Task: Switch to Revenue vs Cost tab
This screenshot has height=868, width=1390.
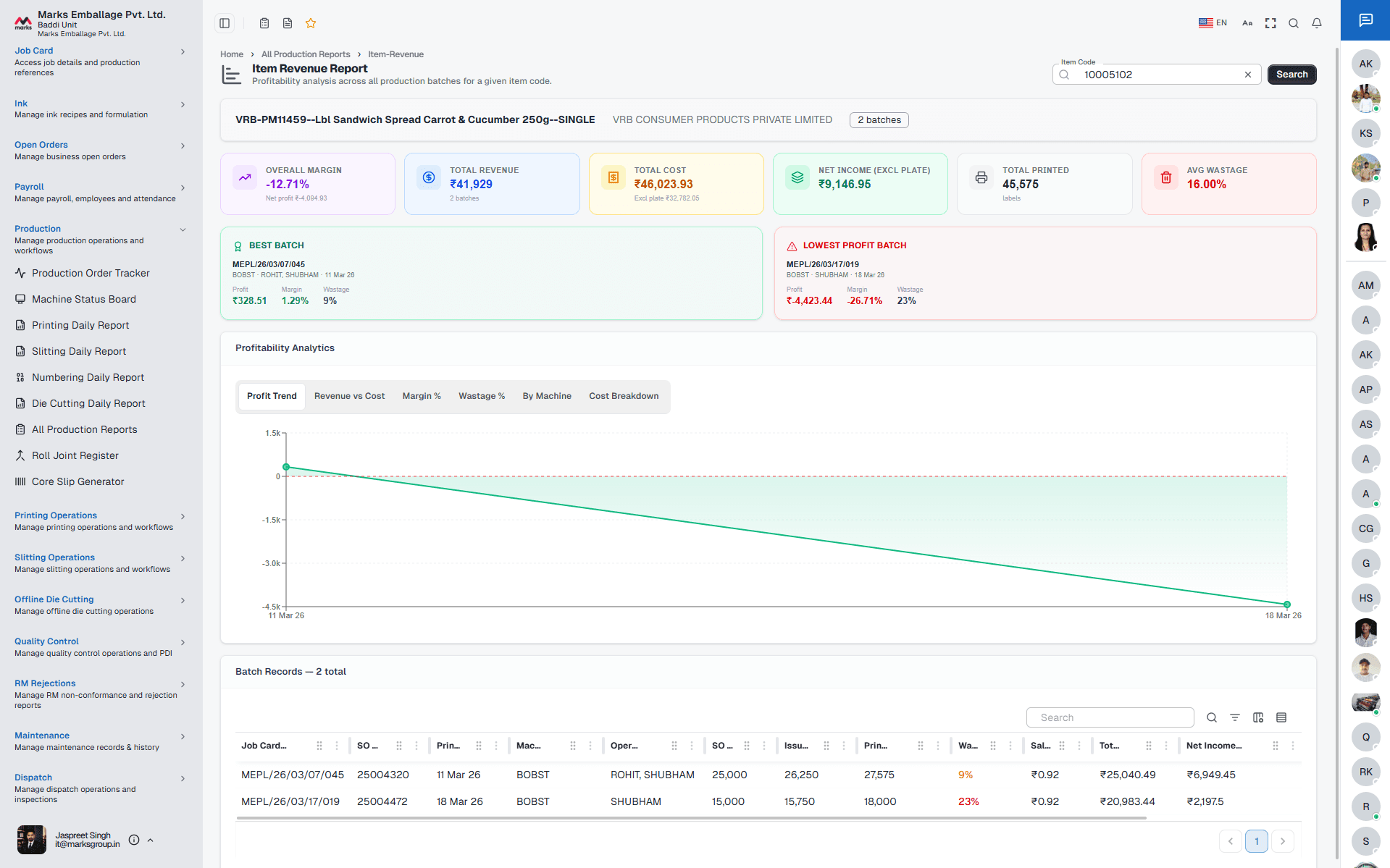Action: [349, 396]
